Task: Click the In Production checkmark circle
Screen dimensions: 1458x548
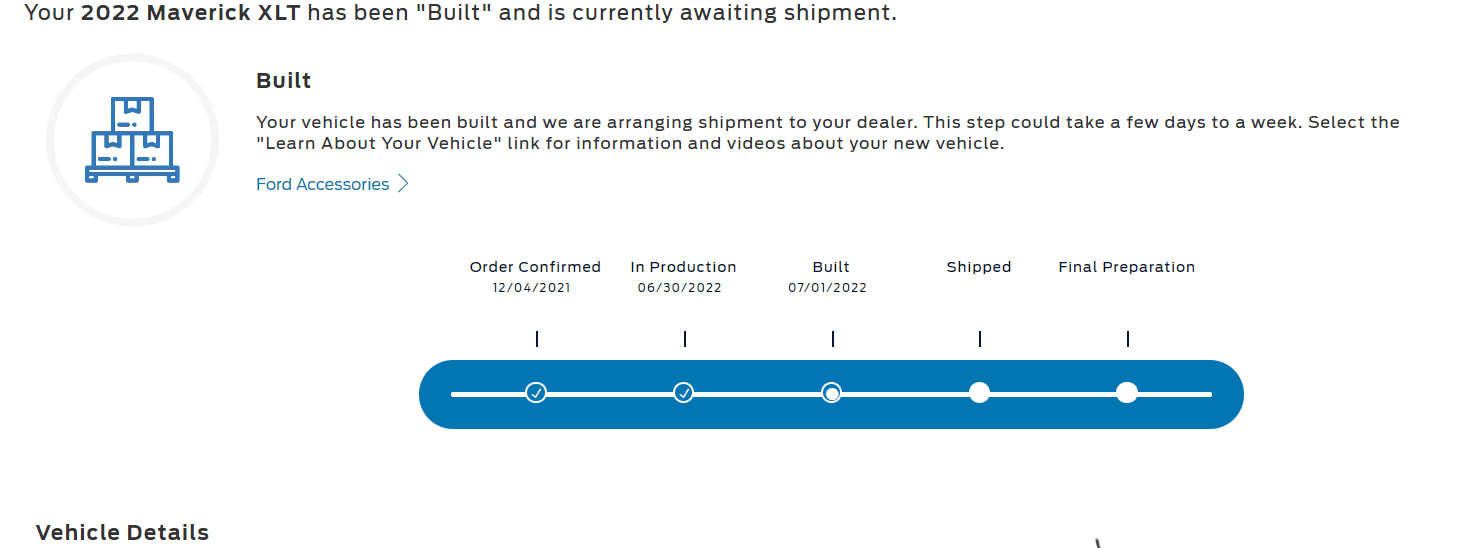Action: point(684,393)
